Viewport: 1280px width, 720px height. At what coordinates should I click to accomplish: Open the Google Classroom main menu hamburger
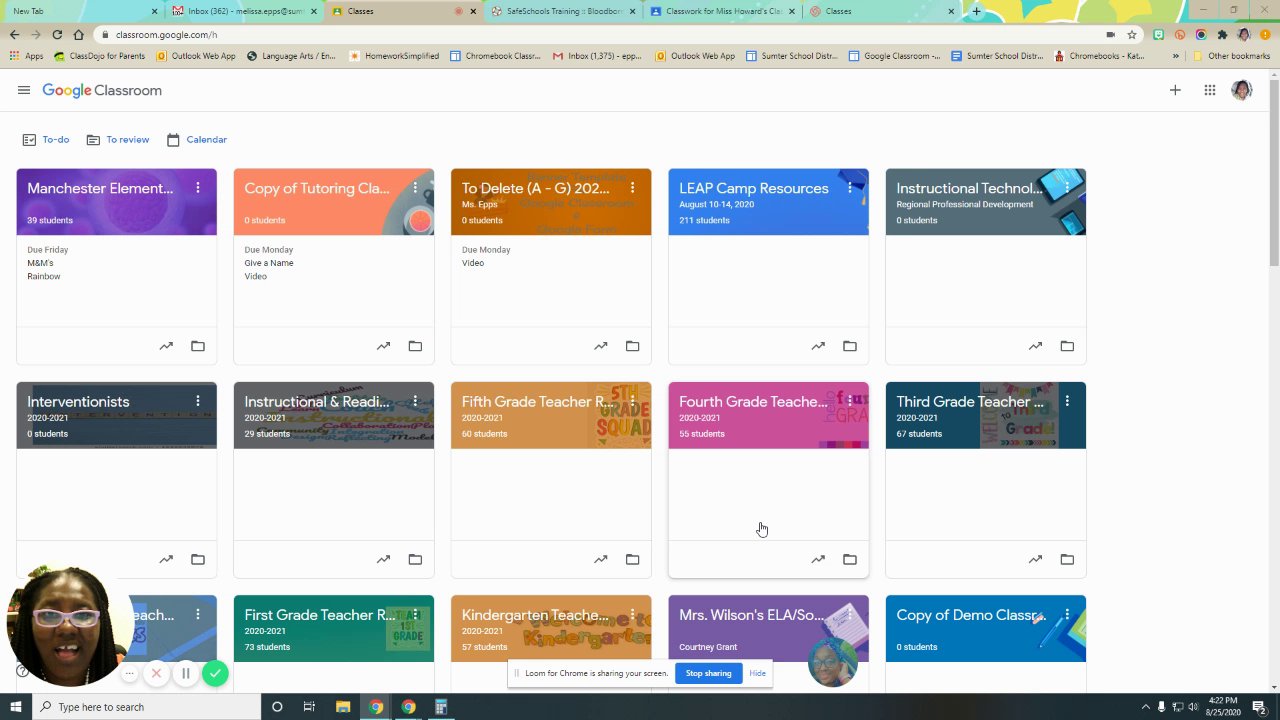(24, 90)
